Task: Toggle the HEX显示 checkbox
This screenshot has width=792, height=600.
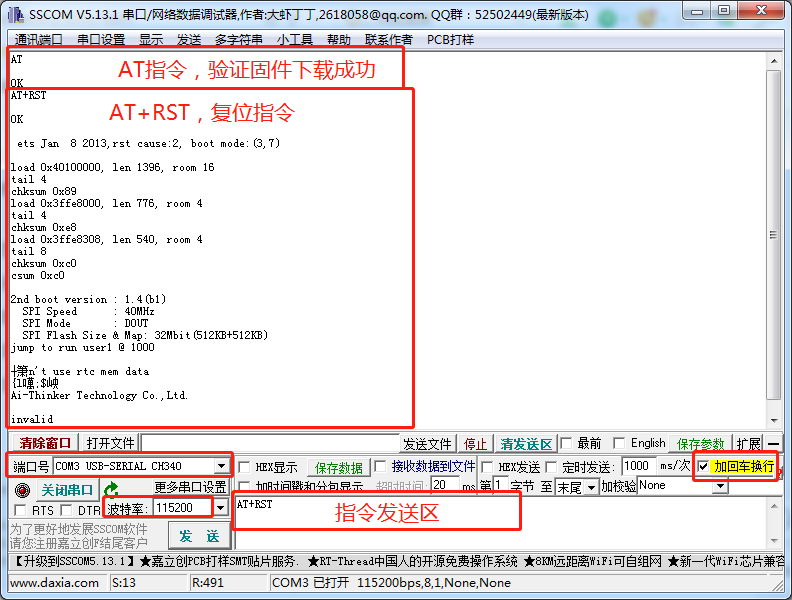Action: (244, 467)
